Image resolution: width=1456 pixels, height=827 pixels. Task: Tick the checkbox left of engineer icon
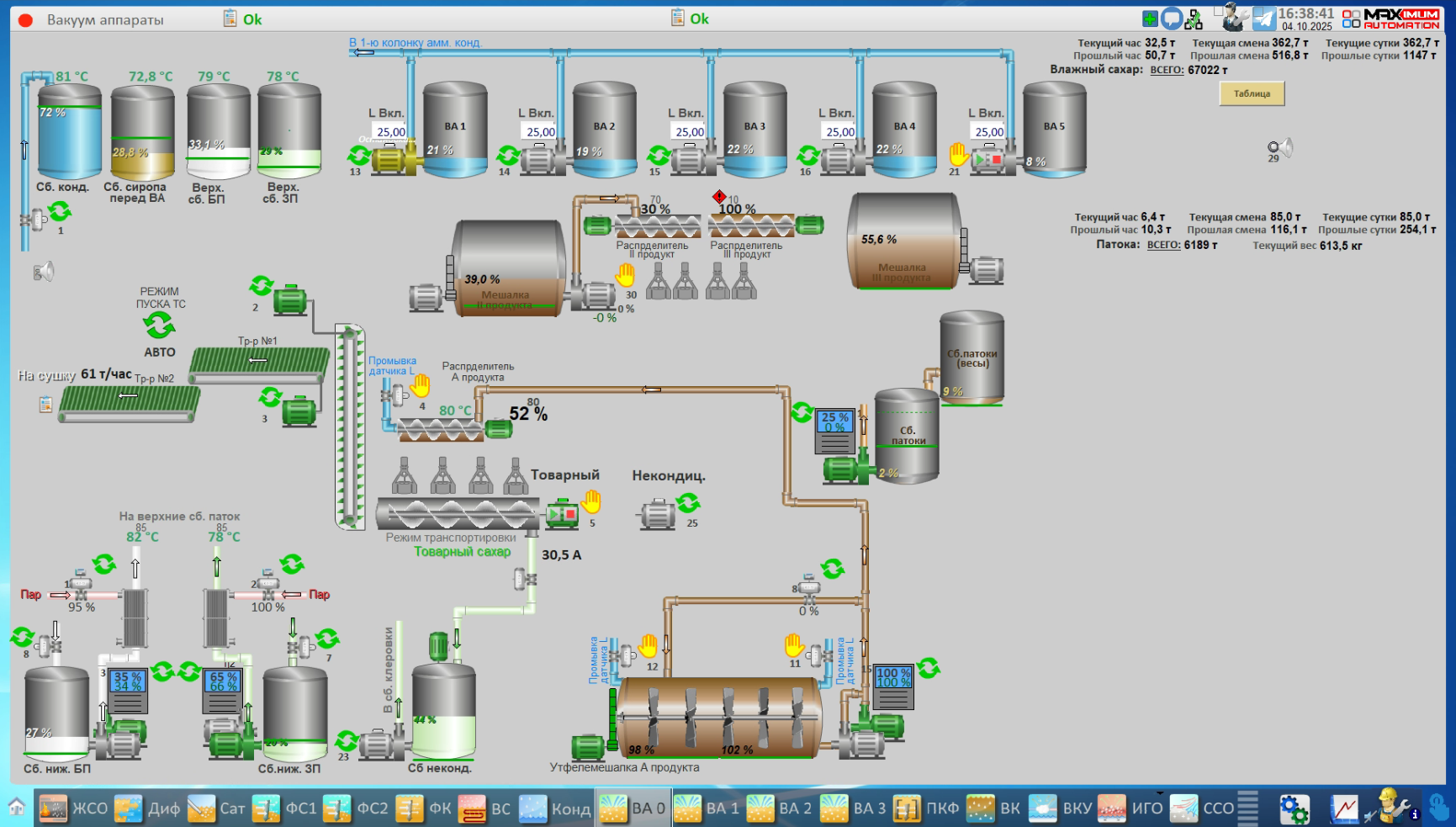(1218, 11)
